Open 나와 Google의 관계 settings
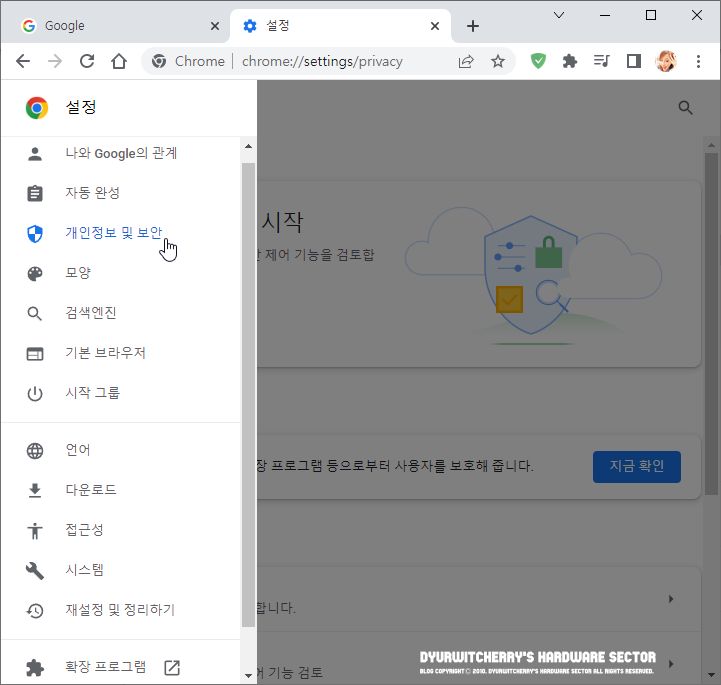 coord(120,154)
